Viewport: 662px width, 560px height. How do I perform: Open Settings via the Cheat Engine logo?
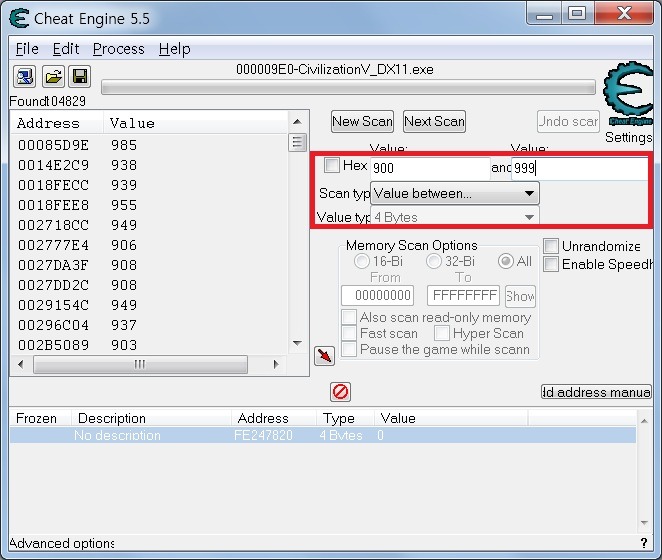tap(628, 94)
